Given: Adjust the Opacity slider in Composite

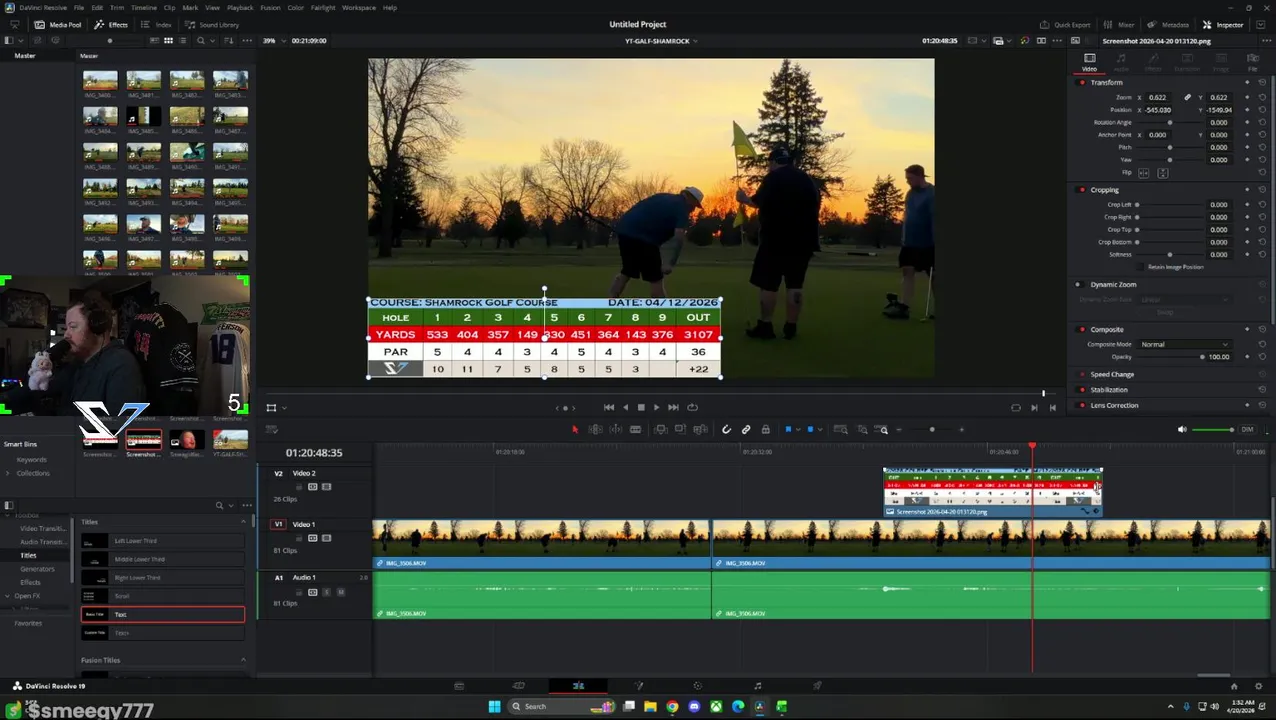Looking at the screenshot, I should pos(1169,357).
